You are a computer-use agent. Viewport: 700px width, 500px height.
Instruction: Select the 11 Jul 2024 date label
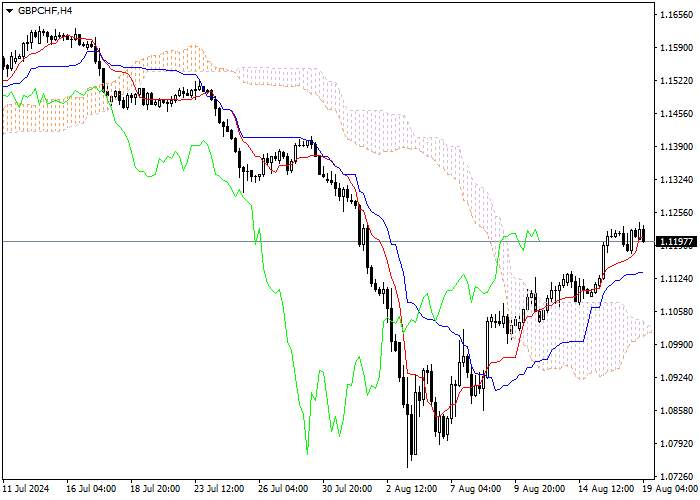(x=26, y=489)
